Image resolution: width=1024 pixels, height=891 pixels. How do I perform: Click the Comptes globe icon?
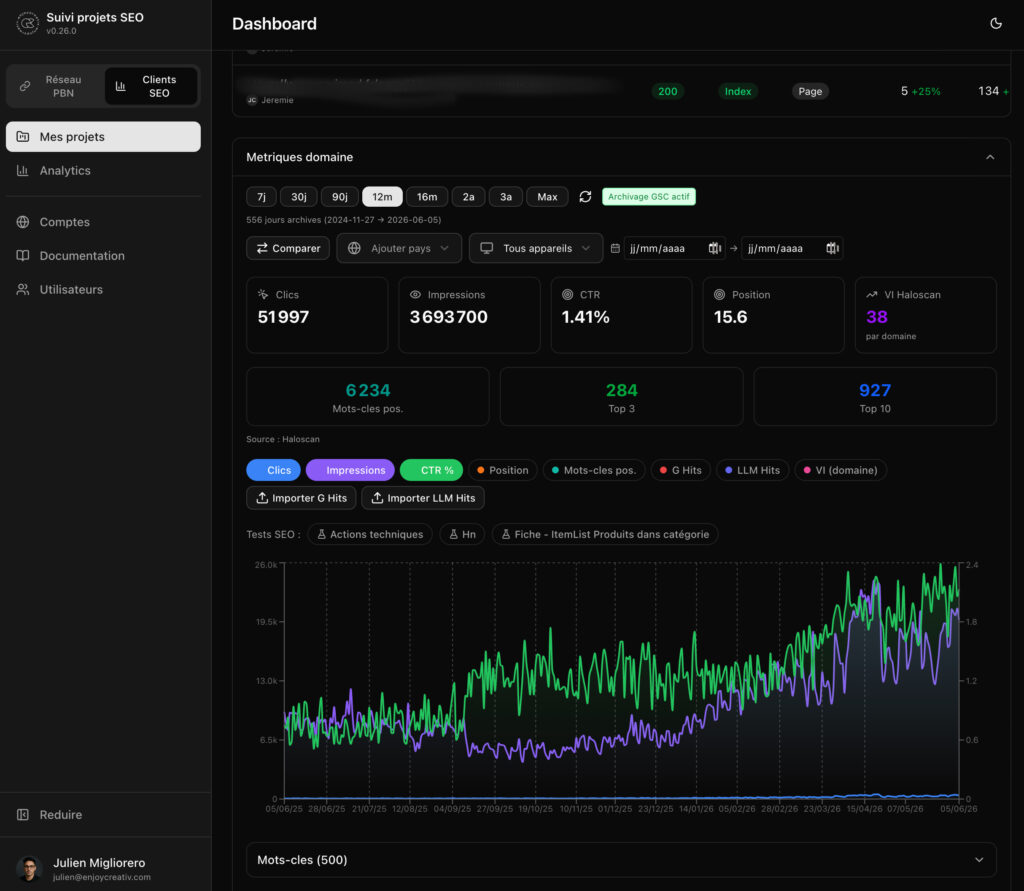click(x=23, y=222)
